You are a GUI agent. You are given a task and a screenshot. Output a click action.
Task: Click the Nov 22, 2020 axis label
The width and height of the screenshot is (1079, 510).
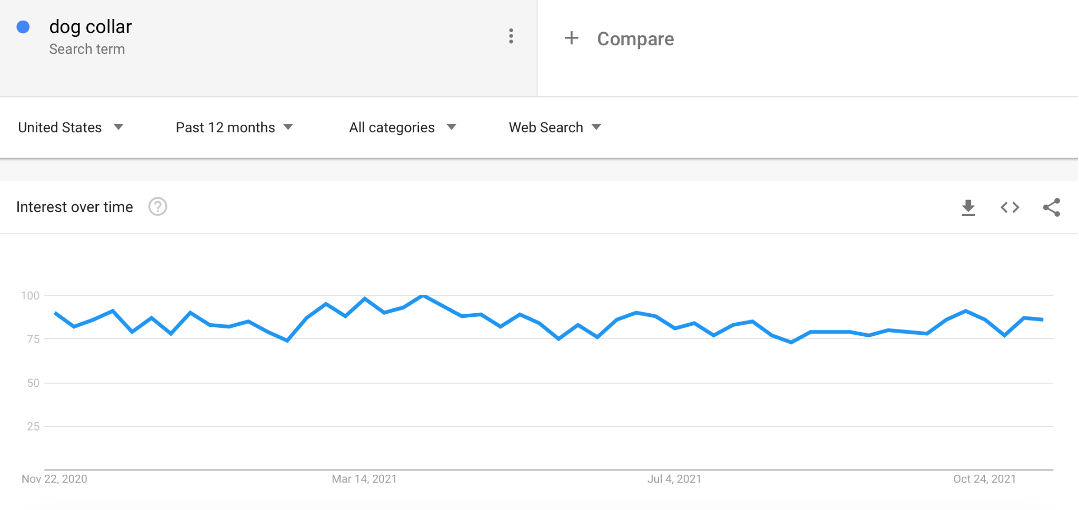point(54,479)
